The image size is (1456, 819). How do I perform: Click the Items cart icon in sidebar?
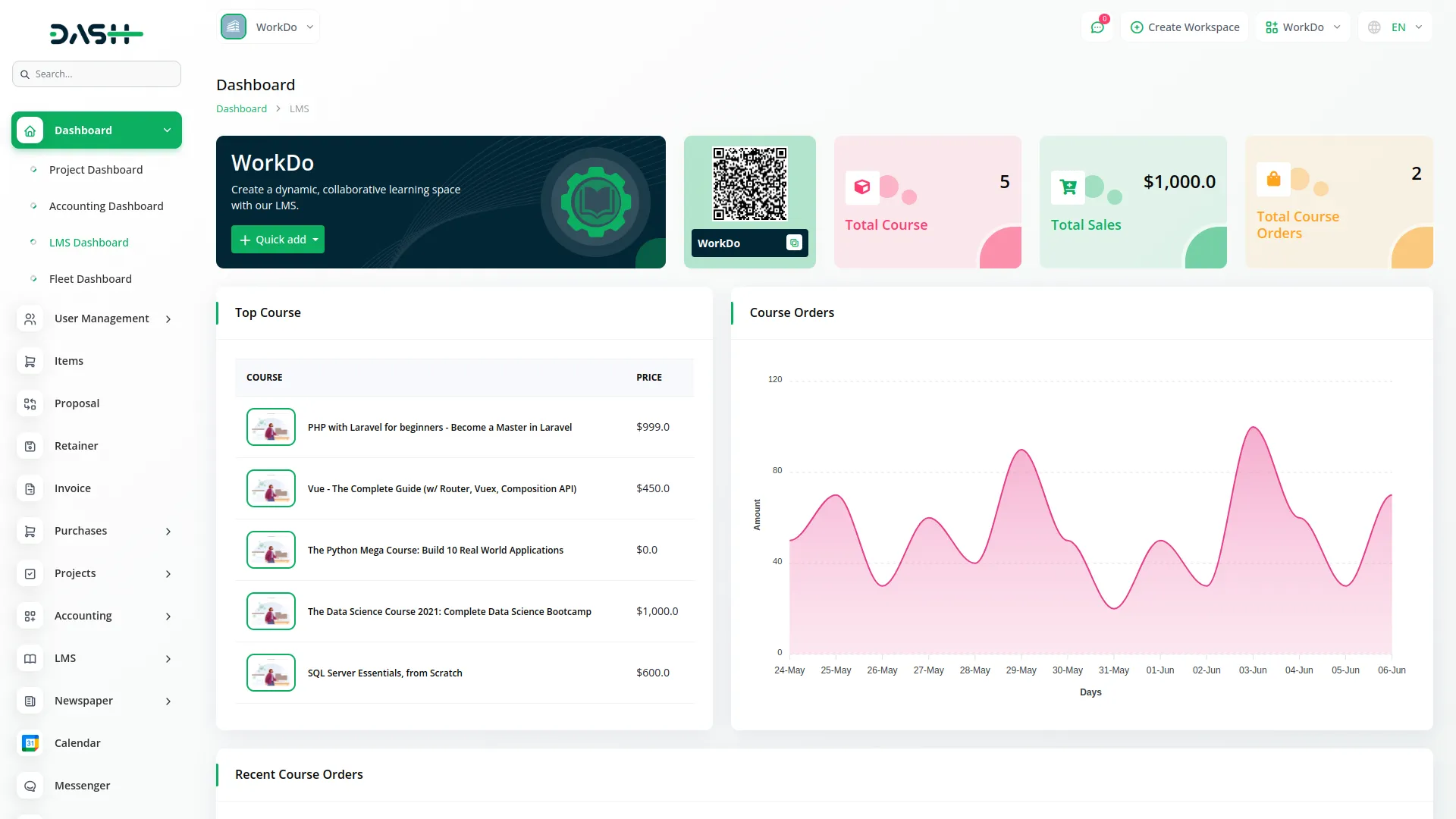pyautogui.click(x=30, y=361)
